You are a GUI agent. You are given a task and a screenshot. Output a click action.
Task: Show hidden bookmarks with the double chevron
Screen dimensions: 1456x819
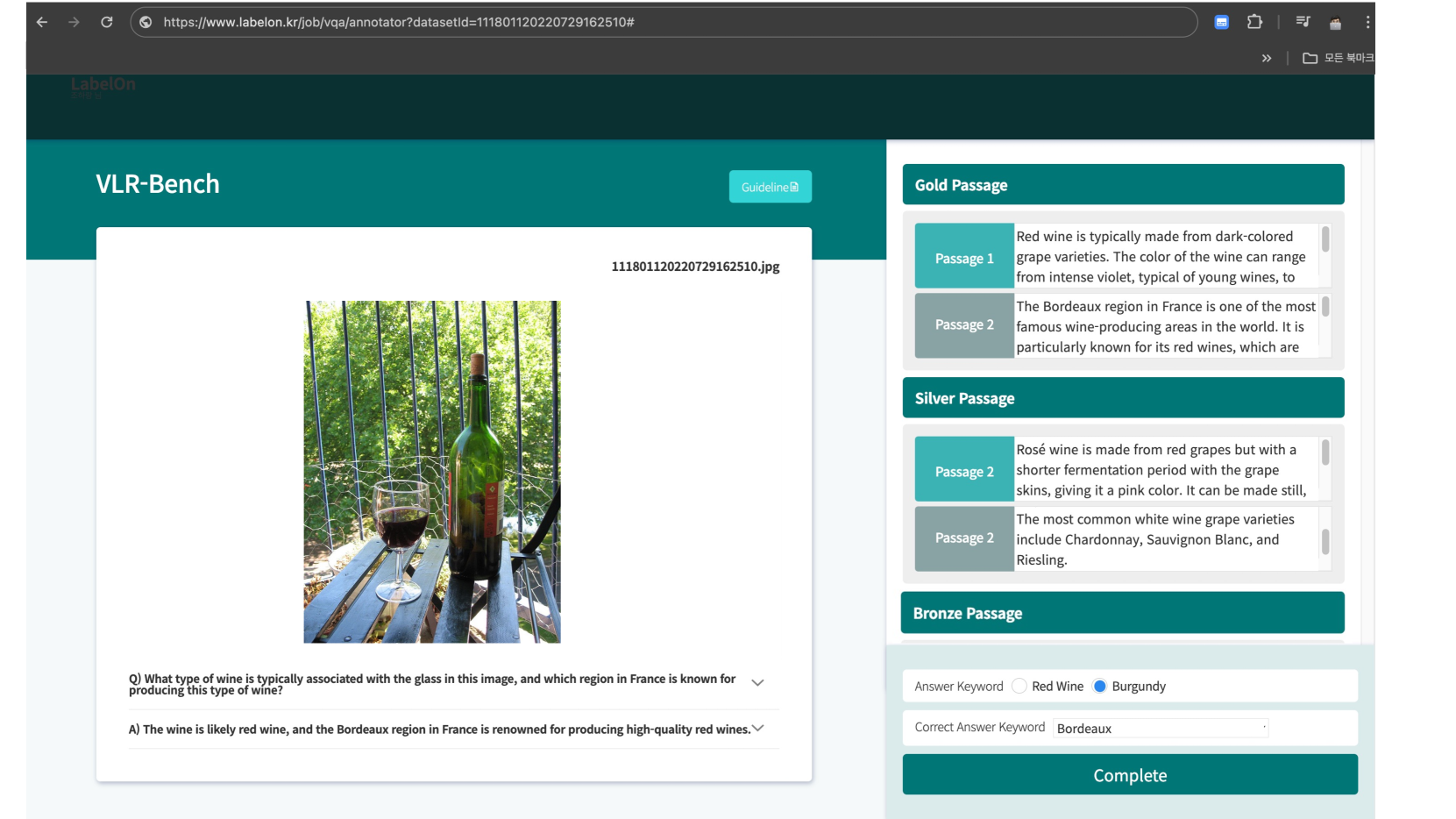tap(1267, 58)
